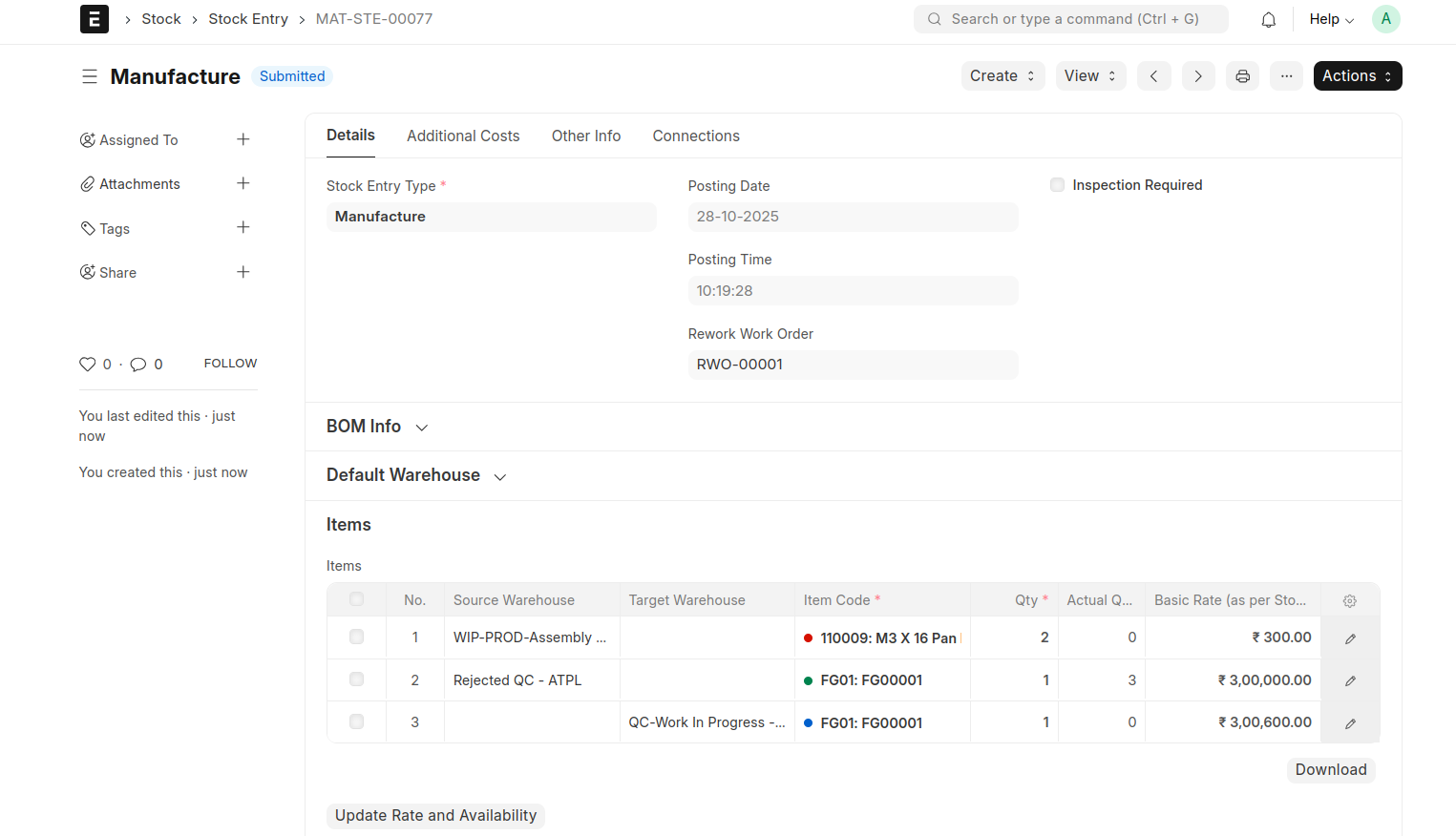Open items table settings gear

(1349, 600)
